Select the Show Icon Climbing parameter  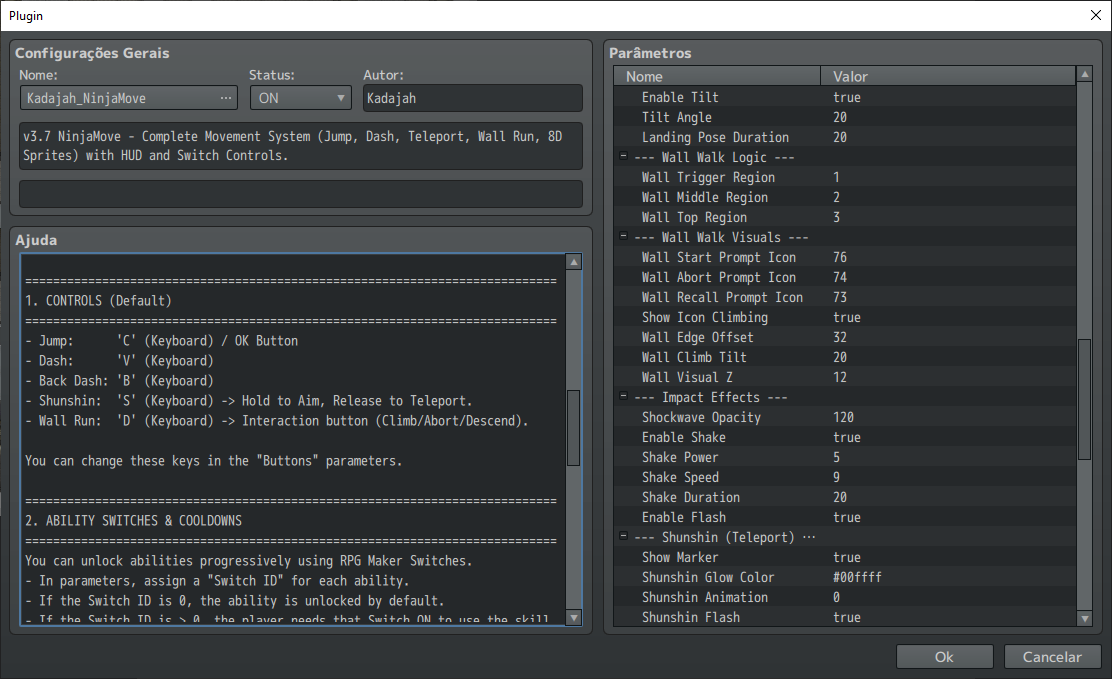(x=845, y=317)
